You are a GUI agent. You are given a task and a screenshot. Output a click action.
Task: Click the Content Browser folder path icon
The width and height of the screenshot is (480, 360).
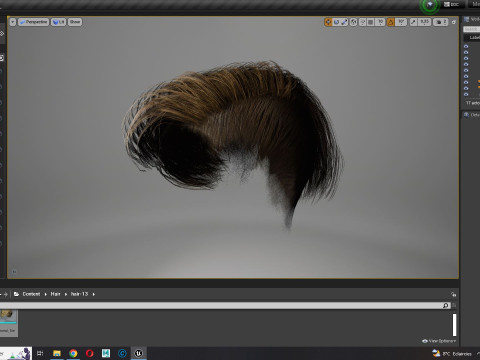point(16,294)
